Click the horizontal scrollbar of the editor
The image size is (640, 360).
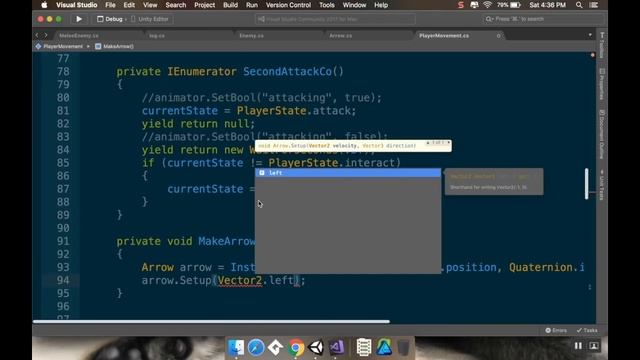click(211, 322)
